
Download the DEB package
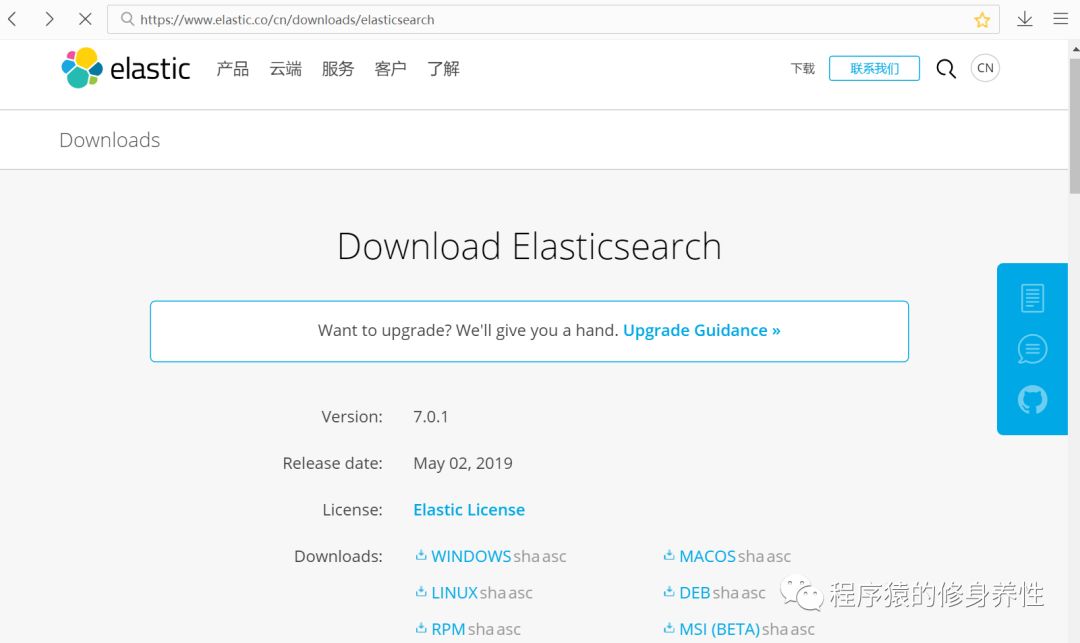[694, 593]
